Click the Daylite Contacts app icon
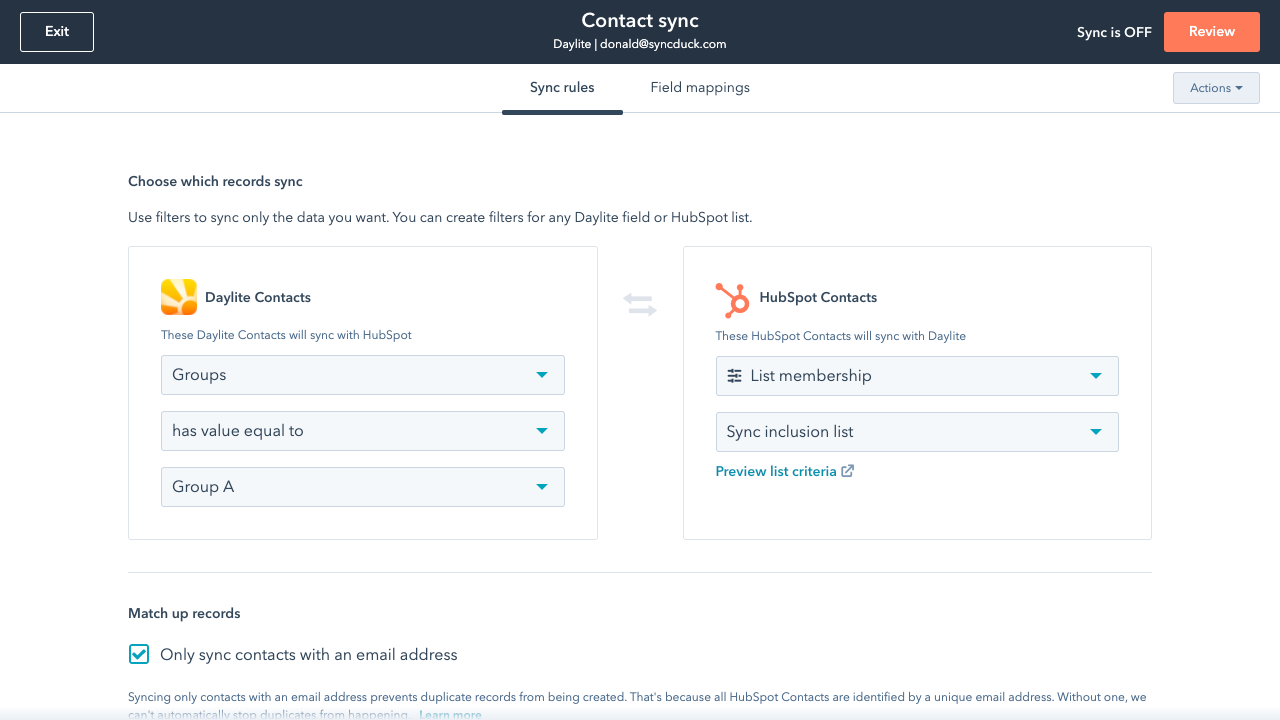1280x720 pixels. pyautogui.click(x=179, y=297)
